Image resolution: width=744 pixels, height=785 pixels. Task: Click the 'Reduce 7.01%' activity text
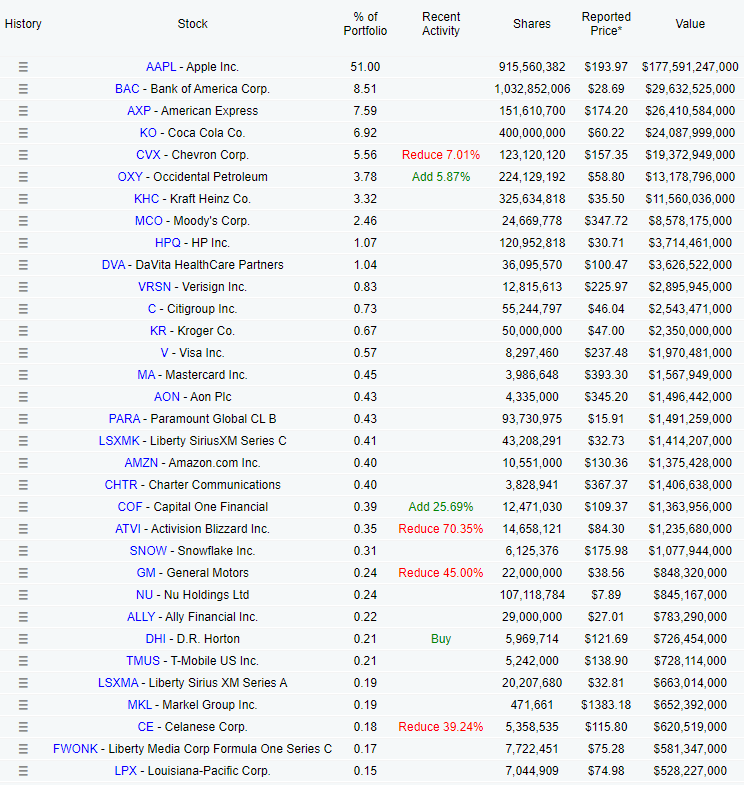(441, 155)
